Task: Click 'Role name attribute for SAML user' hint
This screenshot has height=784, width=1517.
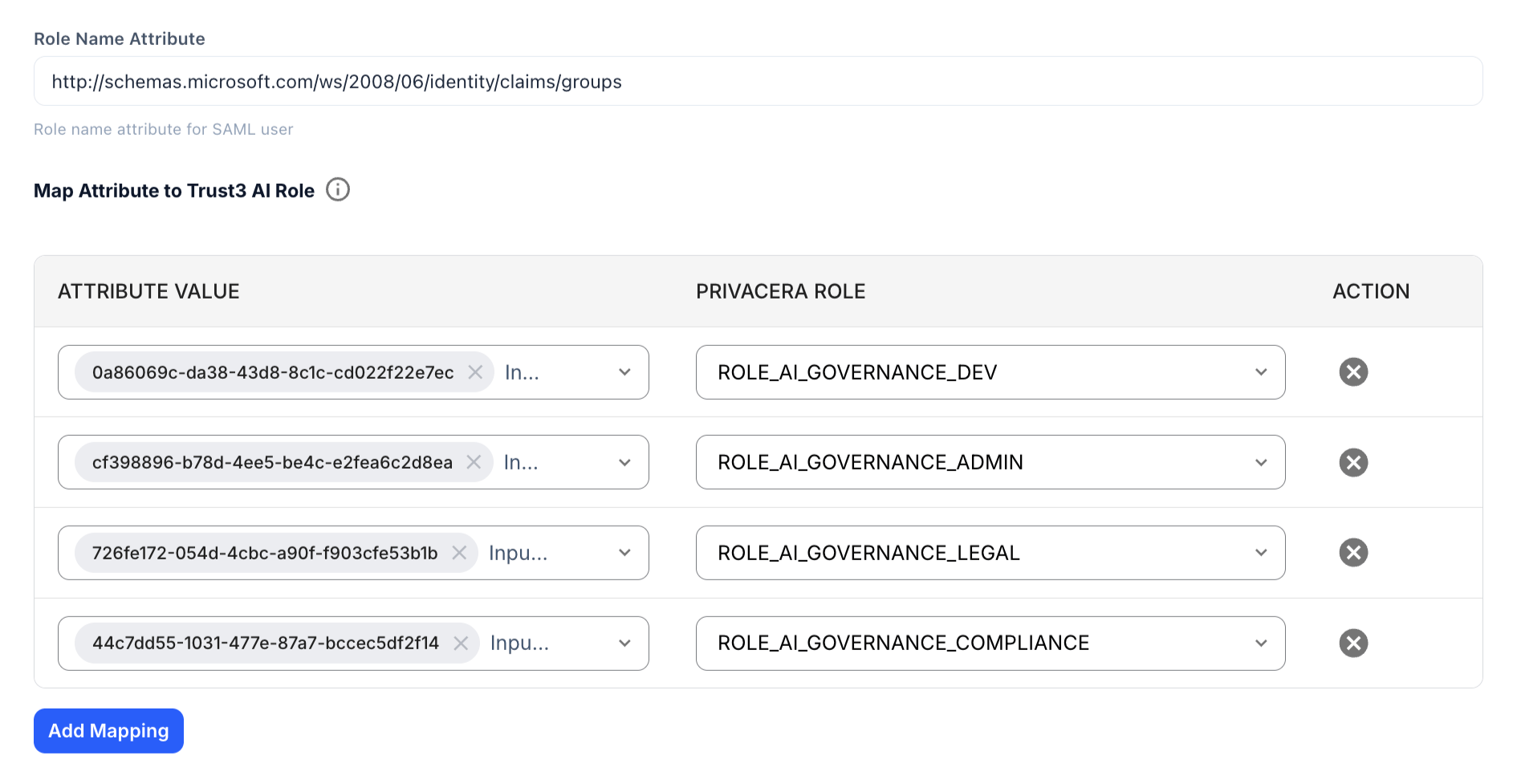Action: click(164, 129)
